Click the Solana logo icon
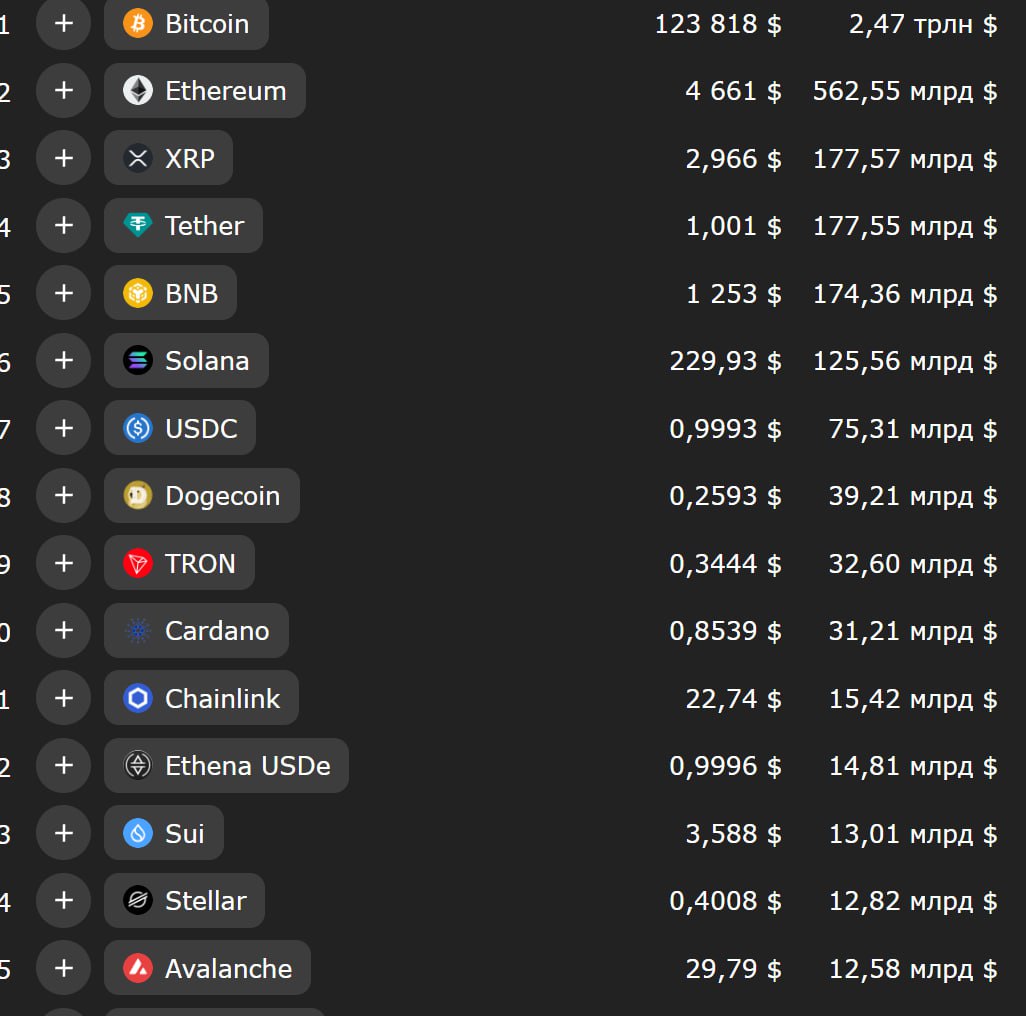 click(x=138, y=361)
